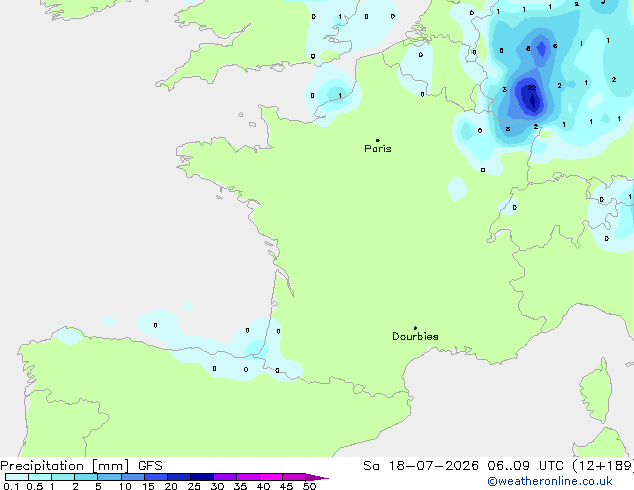Screen dimensions: 634x490
Task: Click the Precipitation [mm] title text
Action: point(65,466)
